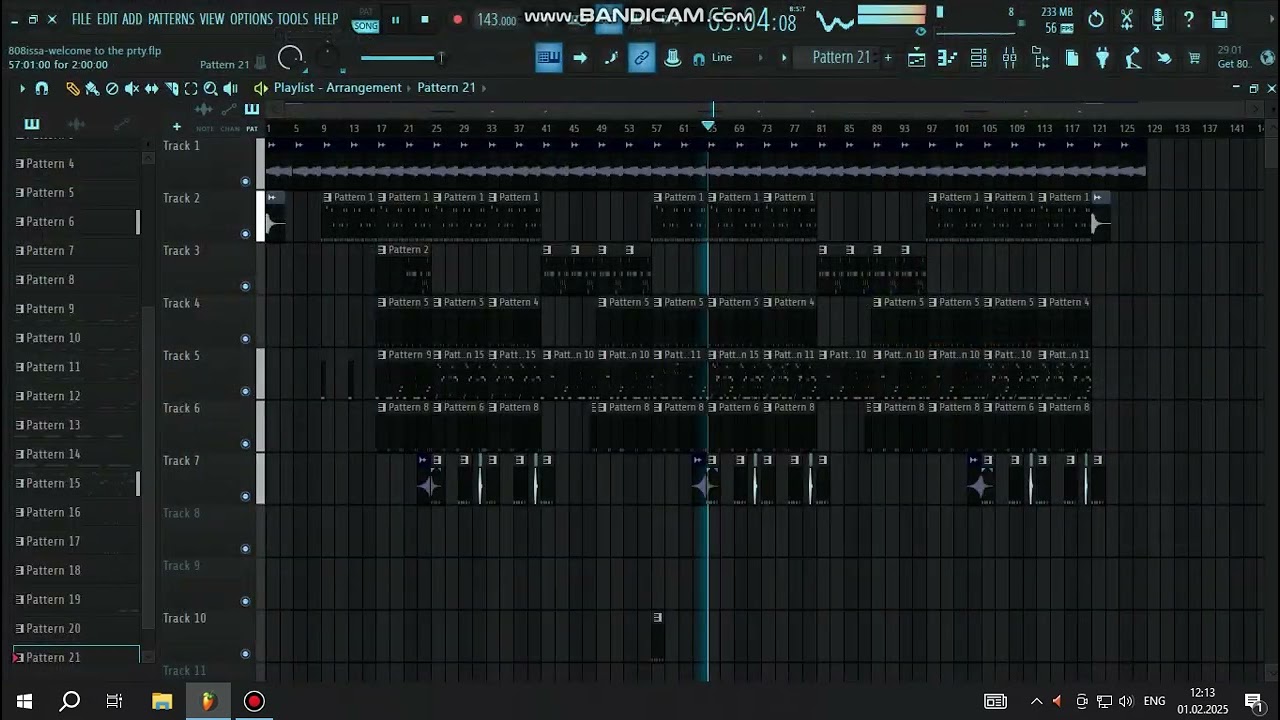Screen dimensions: 1280x720
Task: Mute Track 5 using its green dot
Action: click(245, 391)
